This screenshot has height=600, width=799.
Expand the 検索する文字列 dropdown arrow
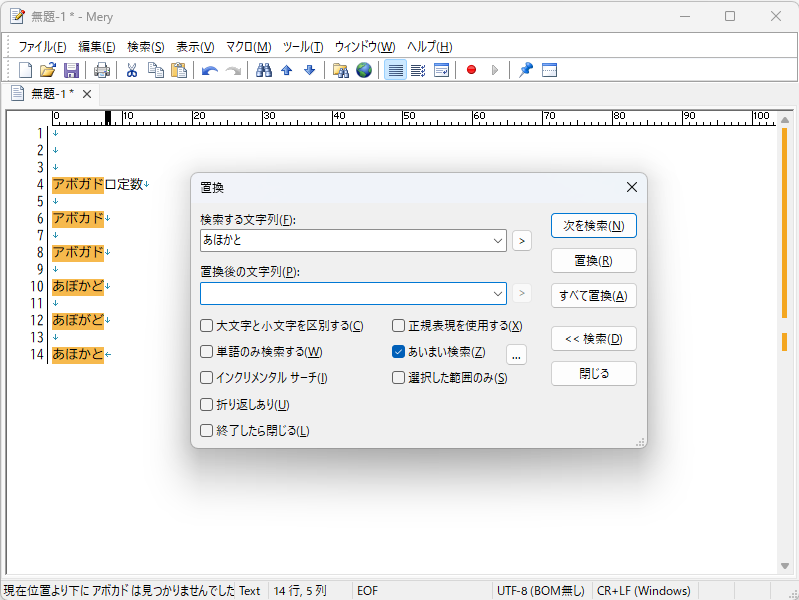coord(498,241)
